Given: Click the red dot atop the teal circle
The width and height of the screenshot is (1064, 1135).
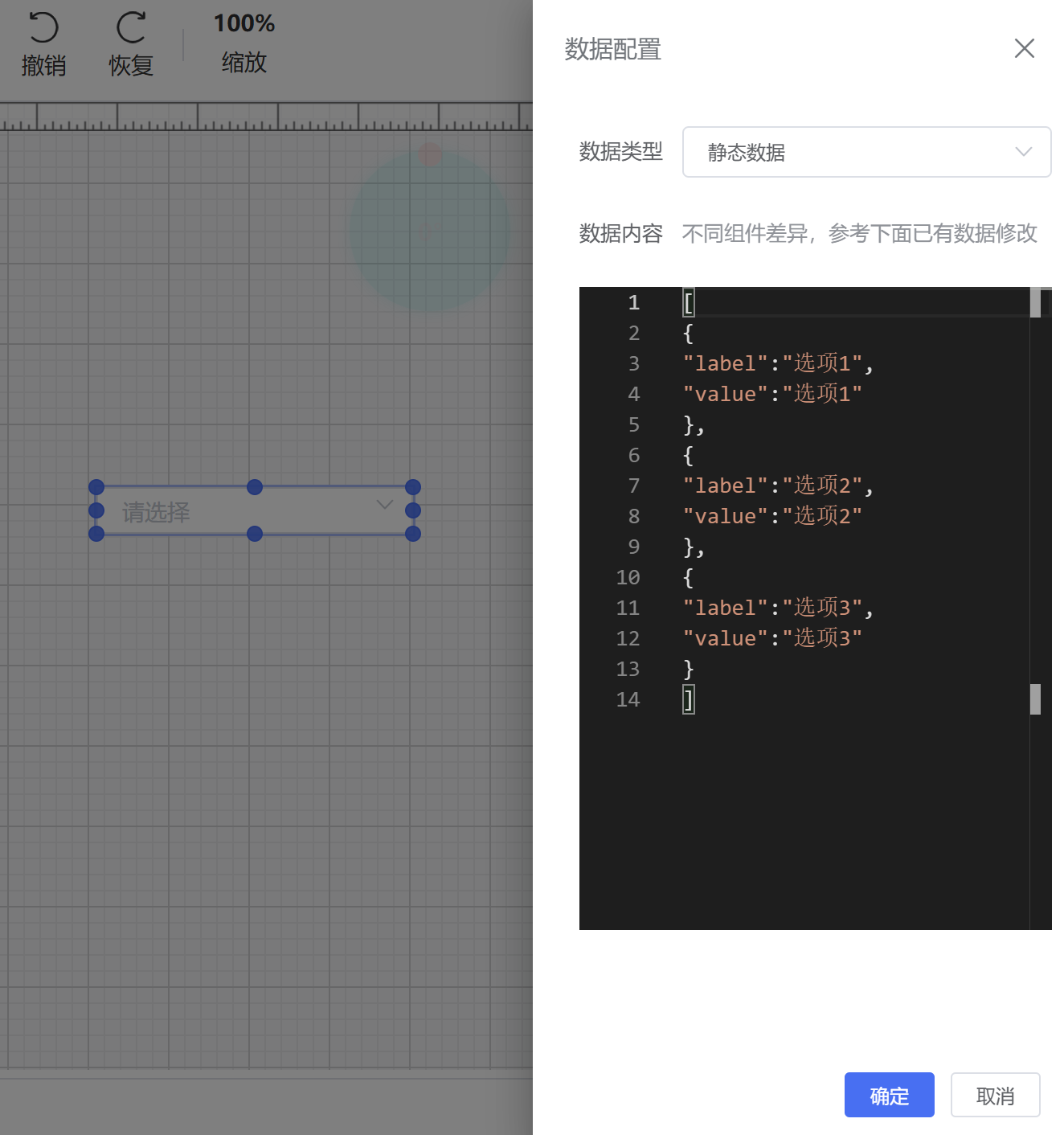Looking at the screenshot, I should point(430,154).
